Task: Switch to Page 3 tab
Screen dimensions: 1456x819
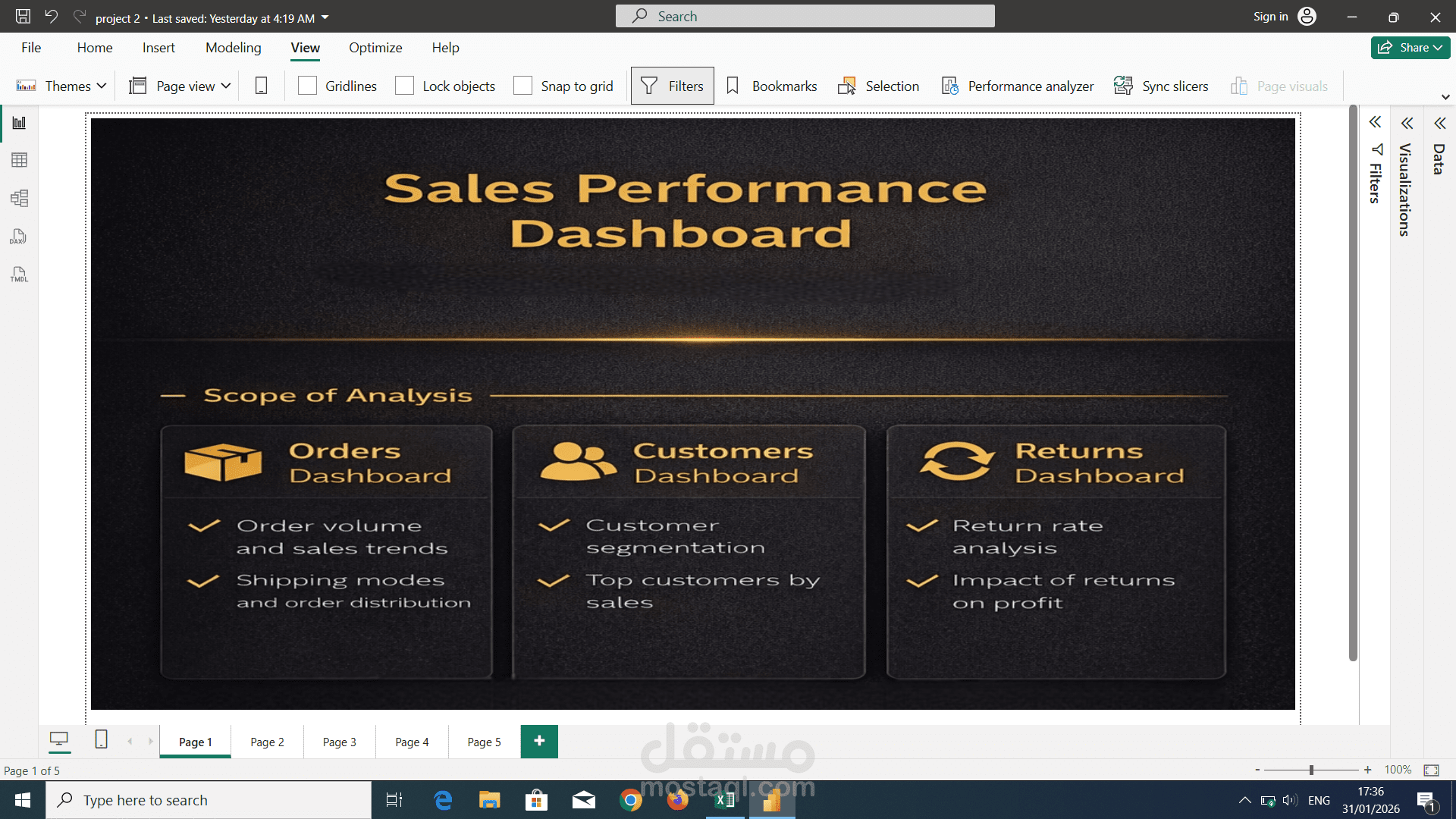Action: click(339, 742)
